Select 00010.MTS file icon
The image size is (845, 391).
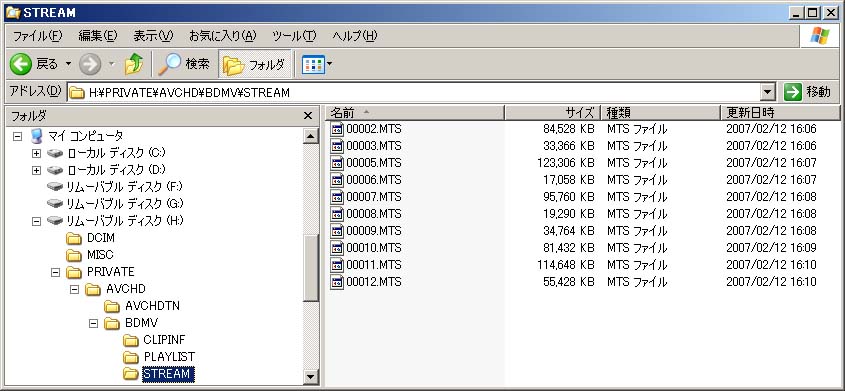tap(337, 248)
